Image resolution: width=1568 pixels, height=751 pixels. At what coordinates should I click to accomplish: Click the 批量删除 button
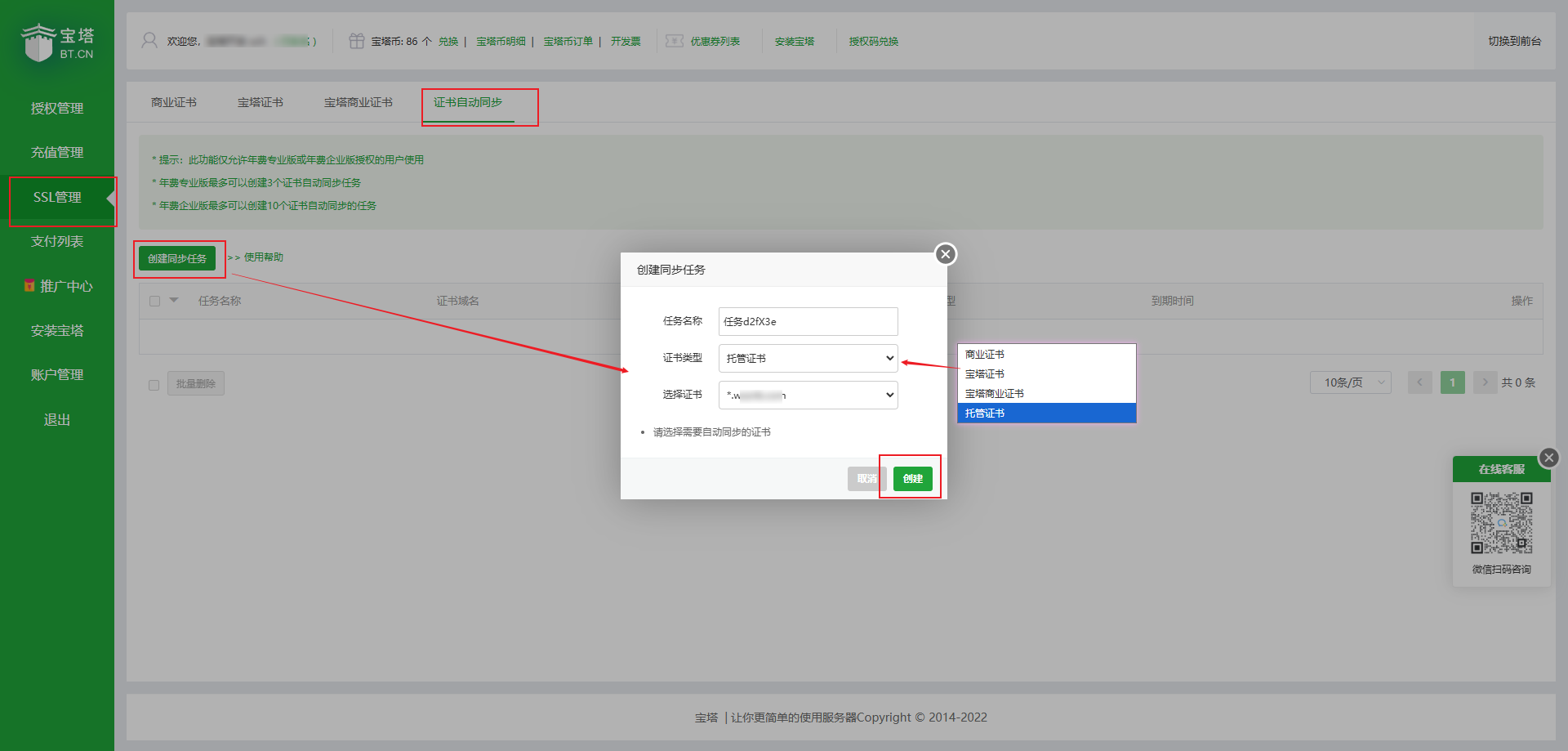click(x=196, y=383)
